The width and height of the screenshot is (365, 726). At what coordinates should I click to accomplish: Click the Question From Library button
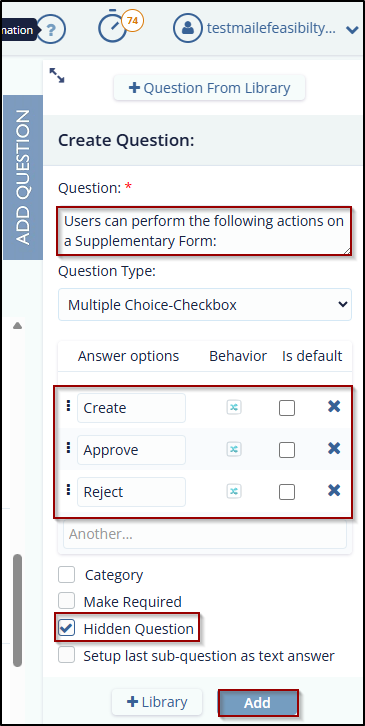209,88
